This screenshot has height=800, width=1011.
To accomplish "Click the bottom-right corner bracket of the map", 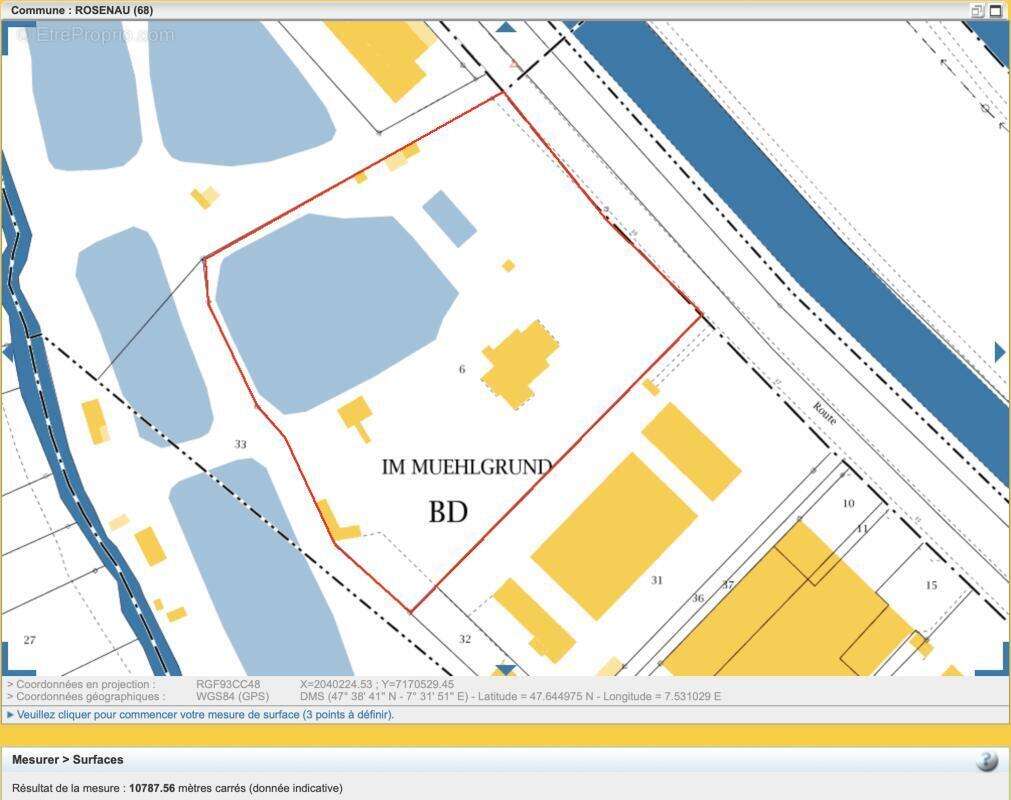I will click(x=993, y=661).
